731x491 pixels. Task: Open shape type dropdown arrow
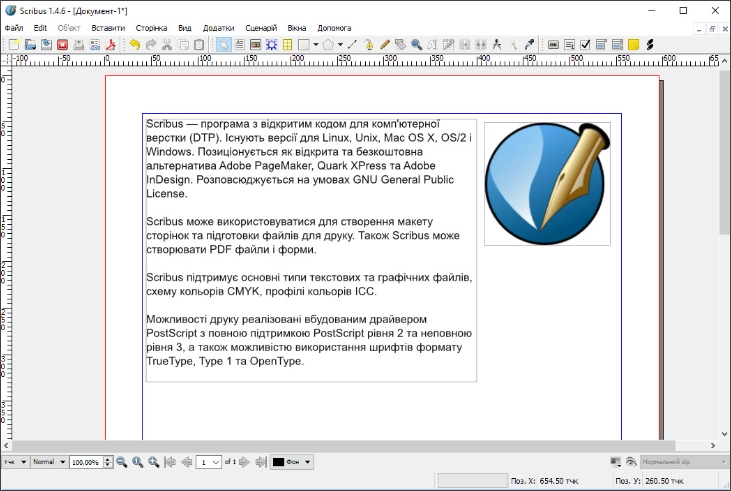click(316, 45)
